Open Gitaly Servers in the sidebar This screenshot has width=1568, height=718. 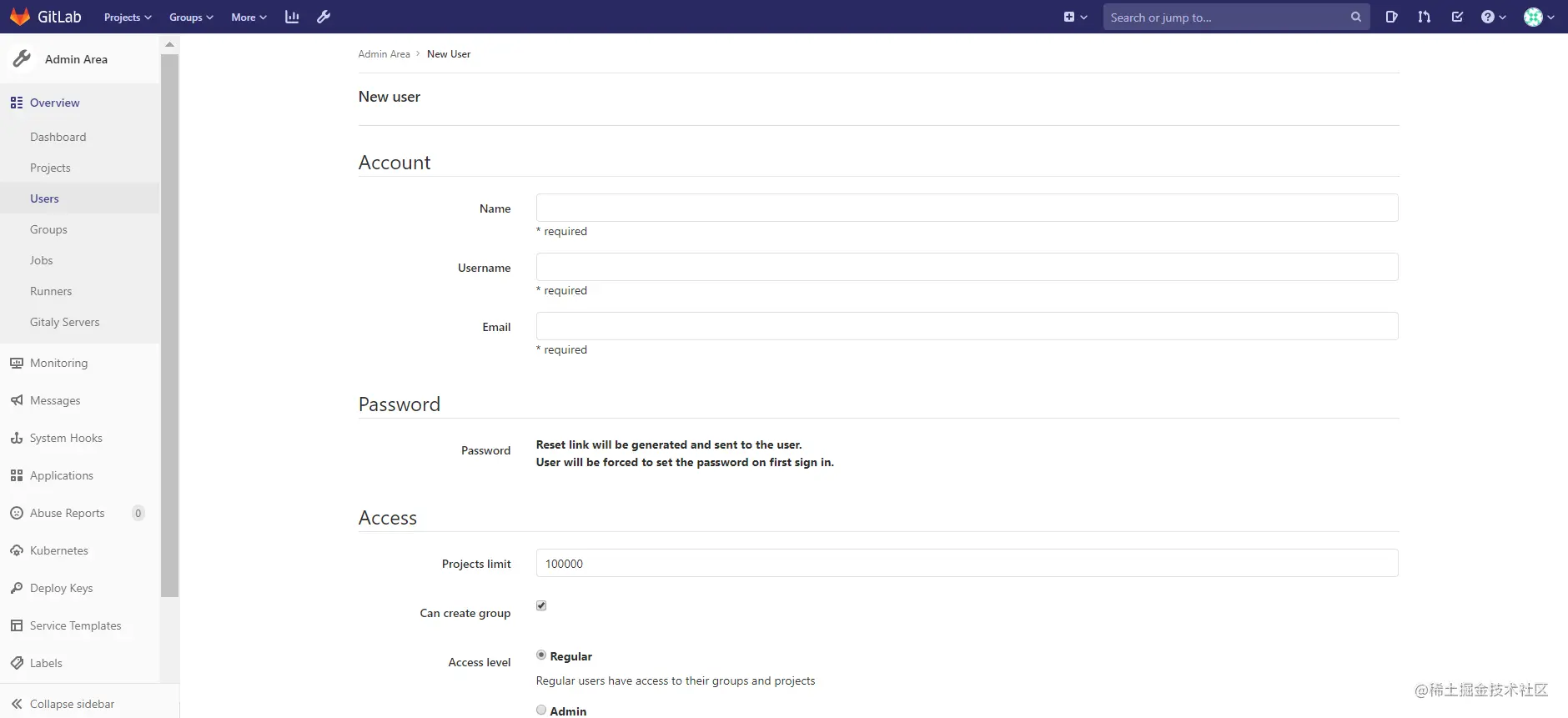pyautogui.click(x=64, y=322)
